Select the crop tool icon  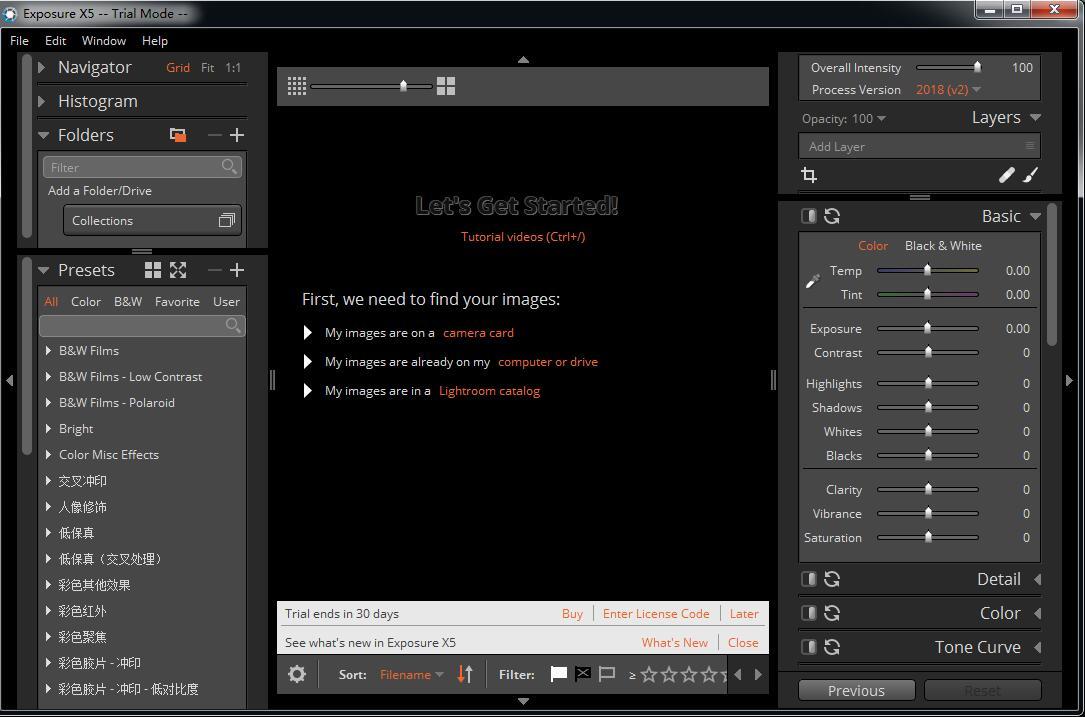[809, 176]
